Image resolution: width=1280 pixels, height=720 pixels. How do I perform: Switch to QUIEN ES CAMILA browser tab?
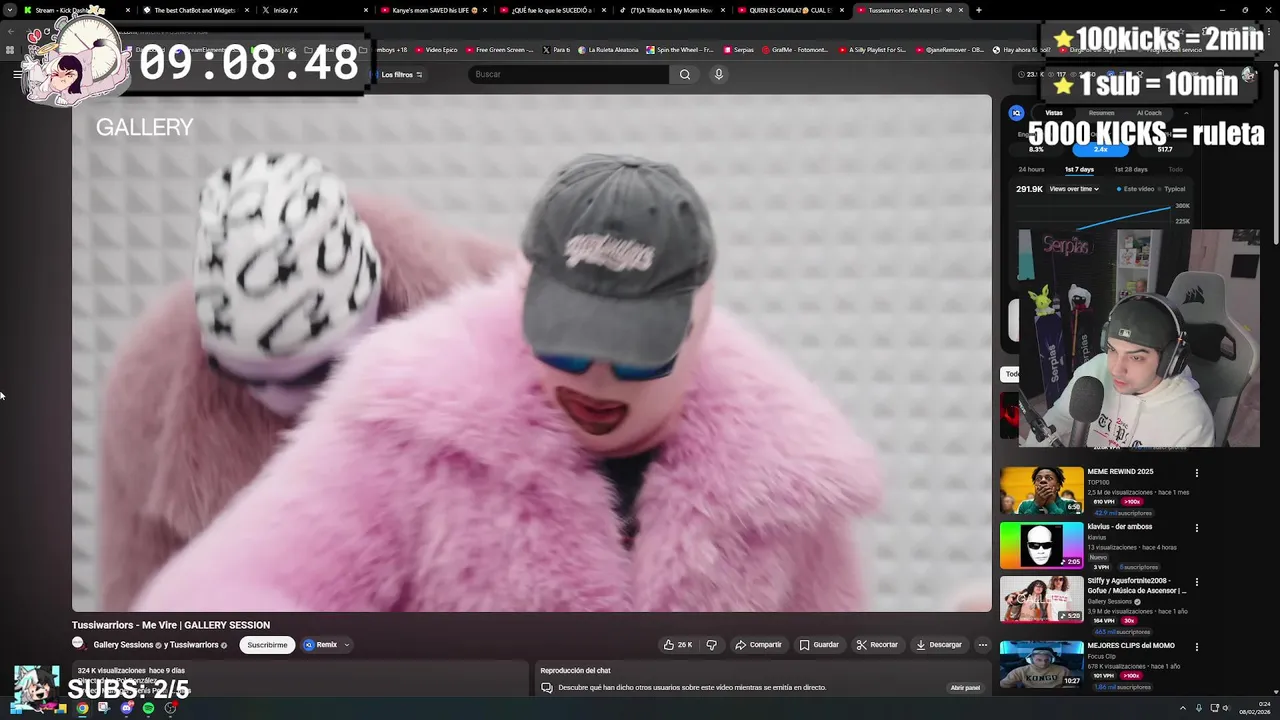click(789, 10)
